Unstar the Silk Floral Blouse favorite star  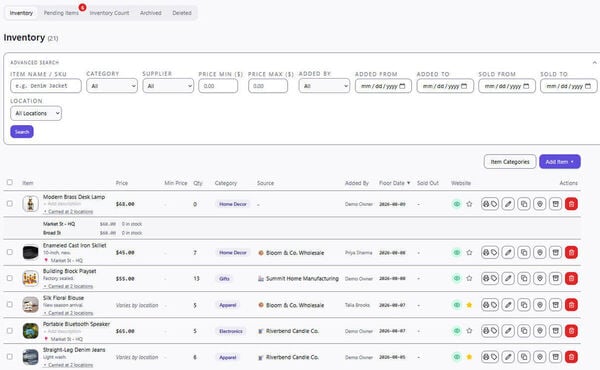[469, 305]
